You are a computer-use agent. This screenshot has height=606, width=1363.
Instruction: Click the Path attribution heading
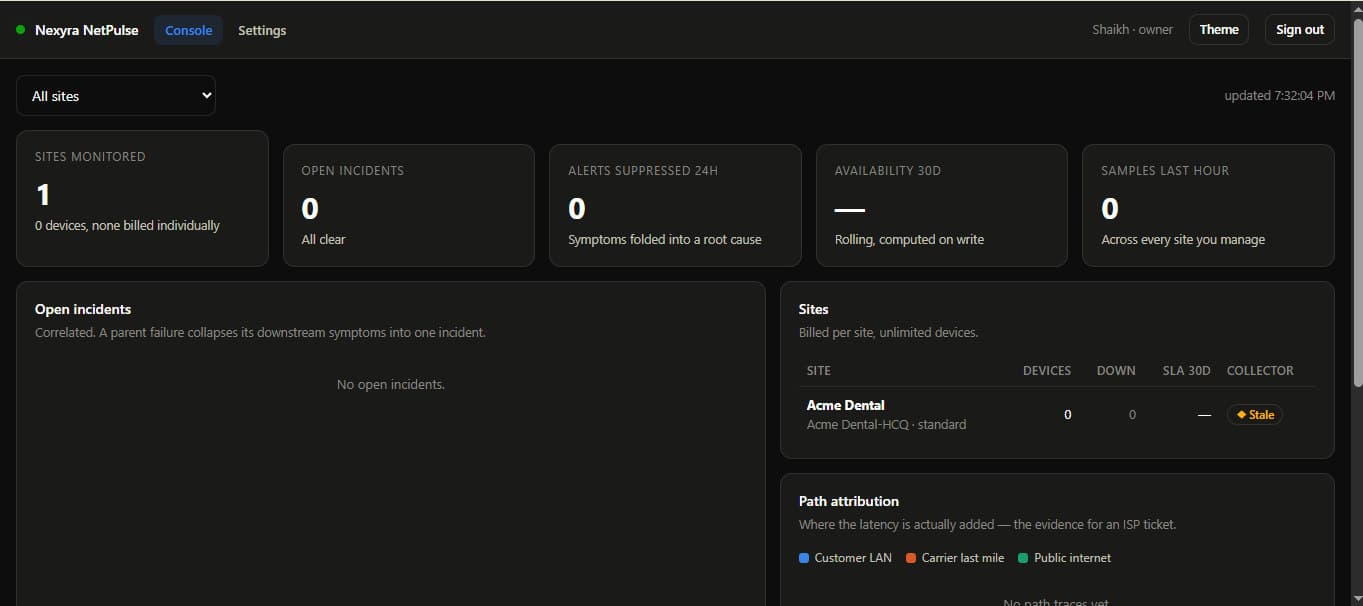pyautogui.click(x=849, y=501)
